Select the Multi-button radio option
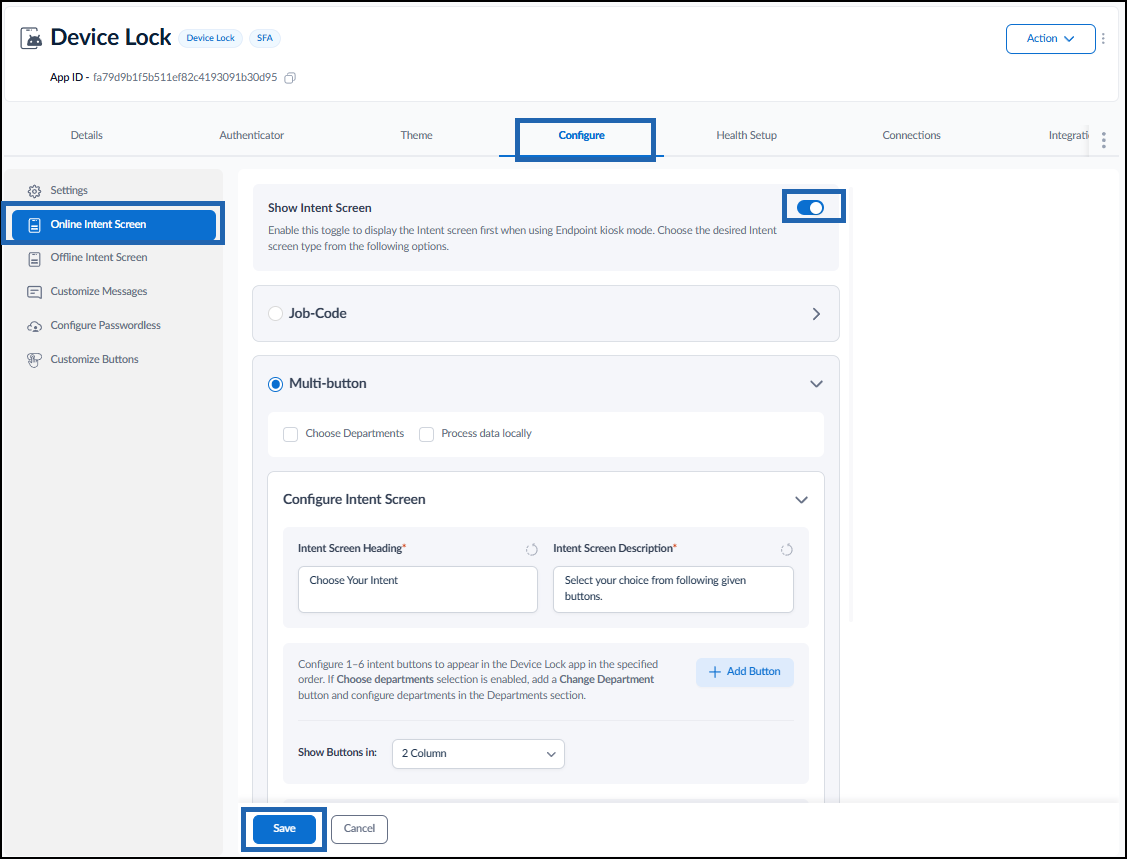Viewport: 1127px width, 859px height. click(x=275, y=385)
